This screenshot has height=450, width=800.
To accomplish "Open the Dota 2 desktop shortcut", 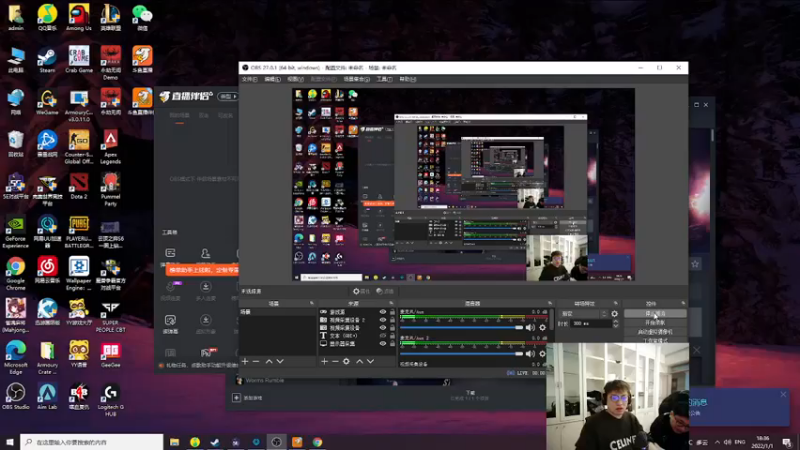I will coord(79,186).
